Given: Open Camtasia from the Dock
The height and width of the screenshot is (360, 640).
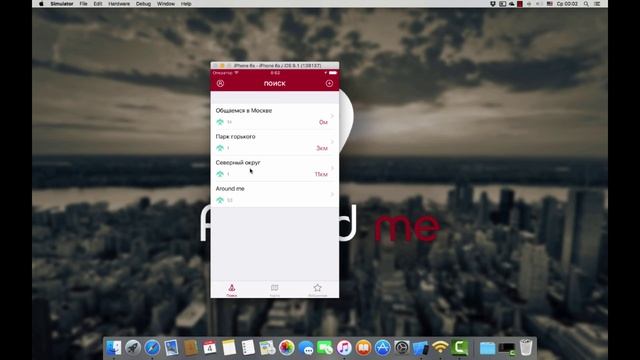Looking at the screenshot, I should [x=460, y=348].
